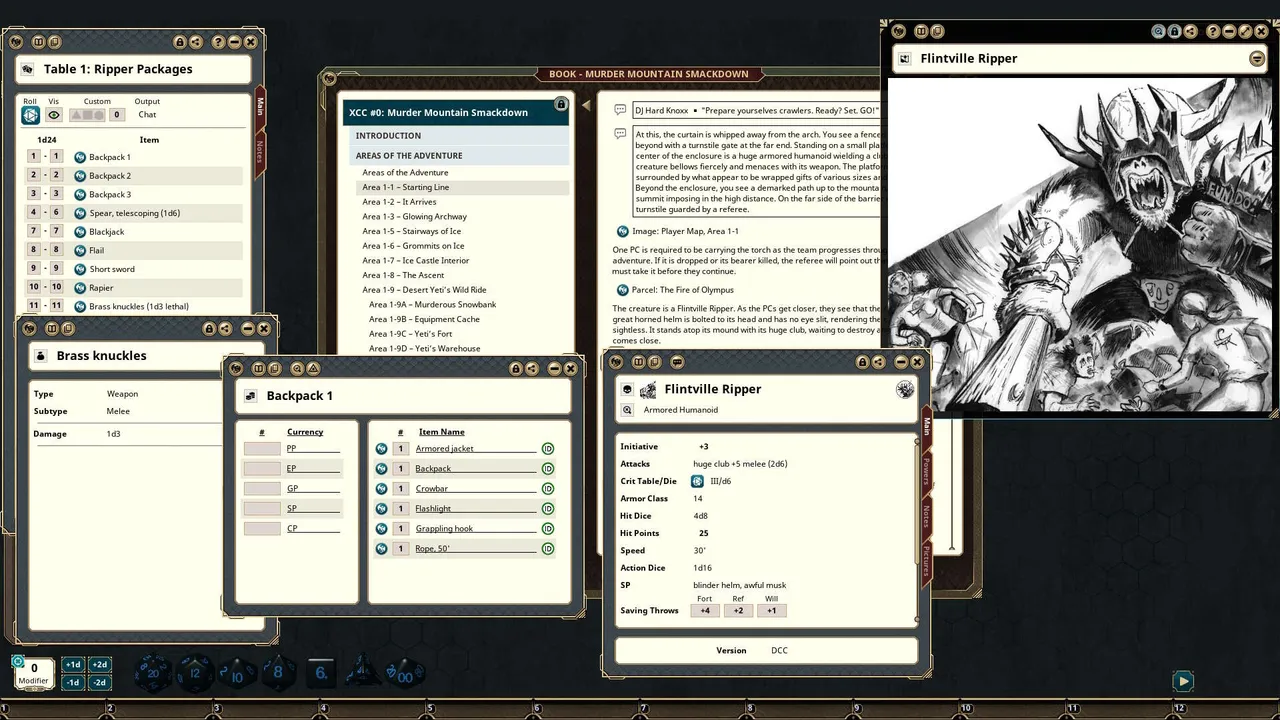This screenshot has height=720, width=1280.
Task: Click the play arrow button at bottom right
Action: tap(1183, 682)
